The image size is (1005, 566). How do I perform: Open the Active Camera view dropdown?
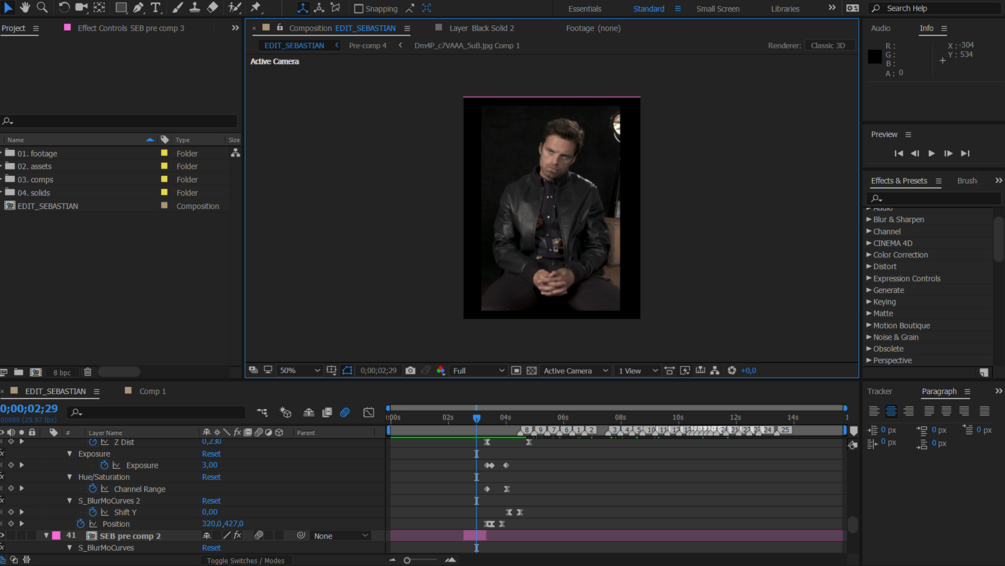tap(575, 370)
